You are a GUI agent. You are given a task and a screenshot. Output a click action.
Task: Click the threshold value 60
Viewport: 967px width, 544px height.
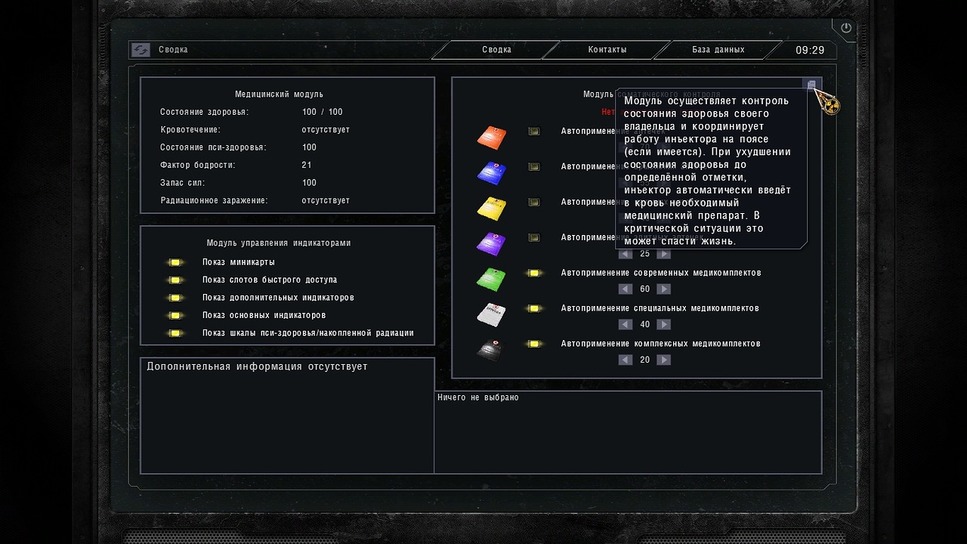(x=644, y=289)
